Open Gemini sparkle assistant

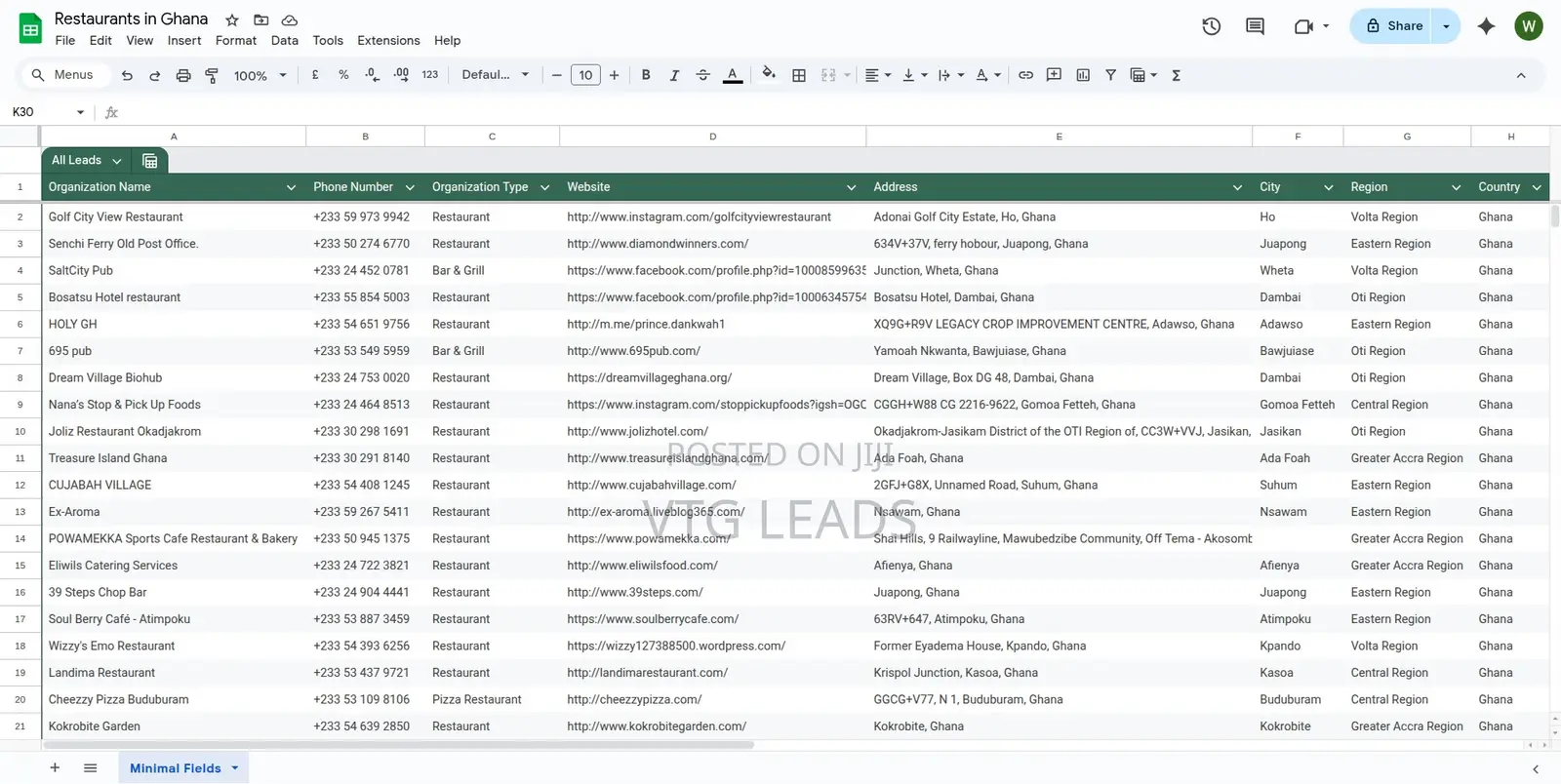1486,26
